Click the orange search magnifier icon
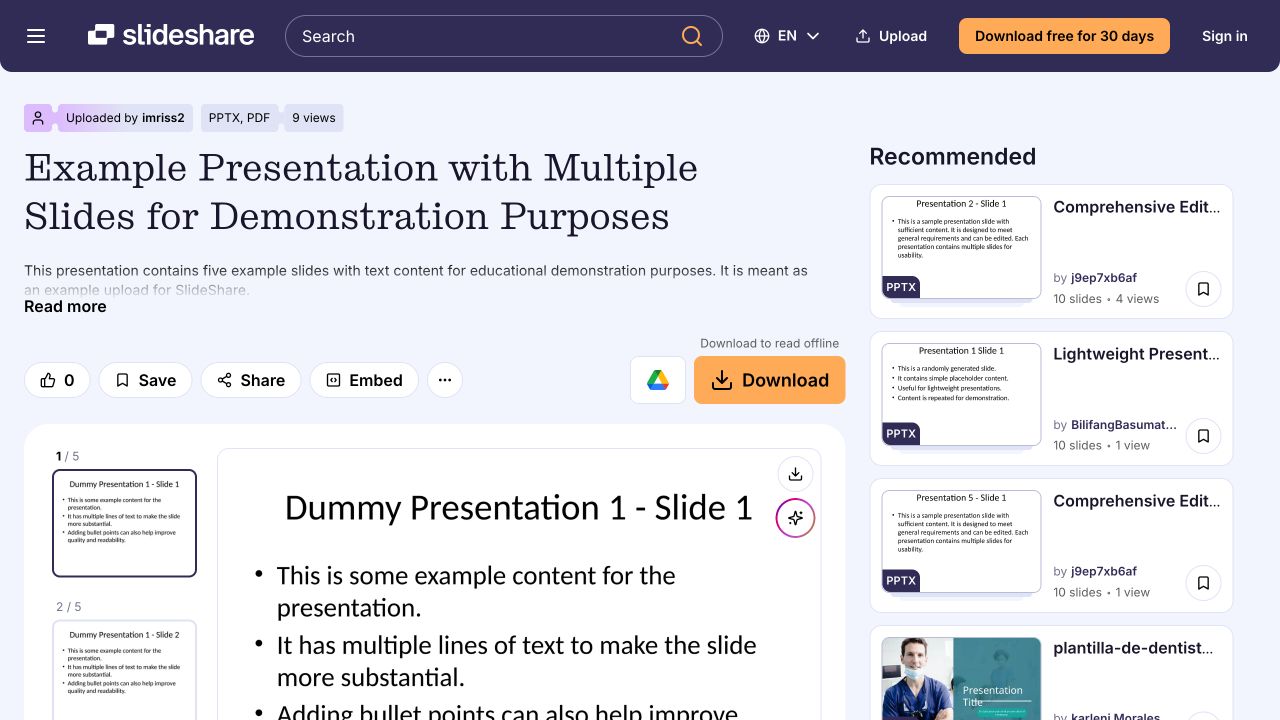The image size is (1280, 720). pyautogui.click(x=692, y=36)
